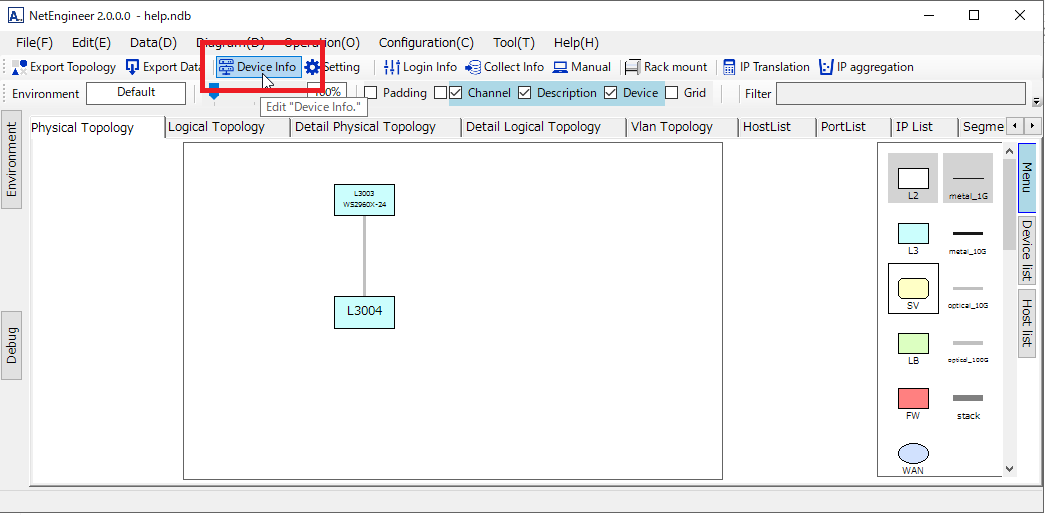This screenshot has height=515, width=1045.
Task: Open the Configuration(C) menu
Action: tap(426, 43)
